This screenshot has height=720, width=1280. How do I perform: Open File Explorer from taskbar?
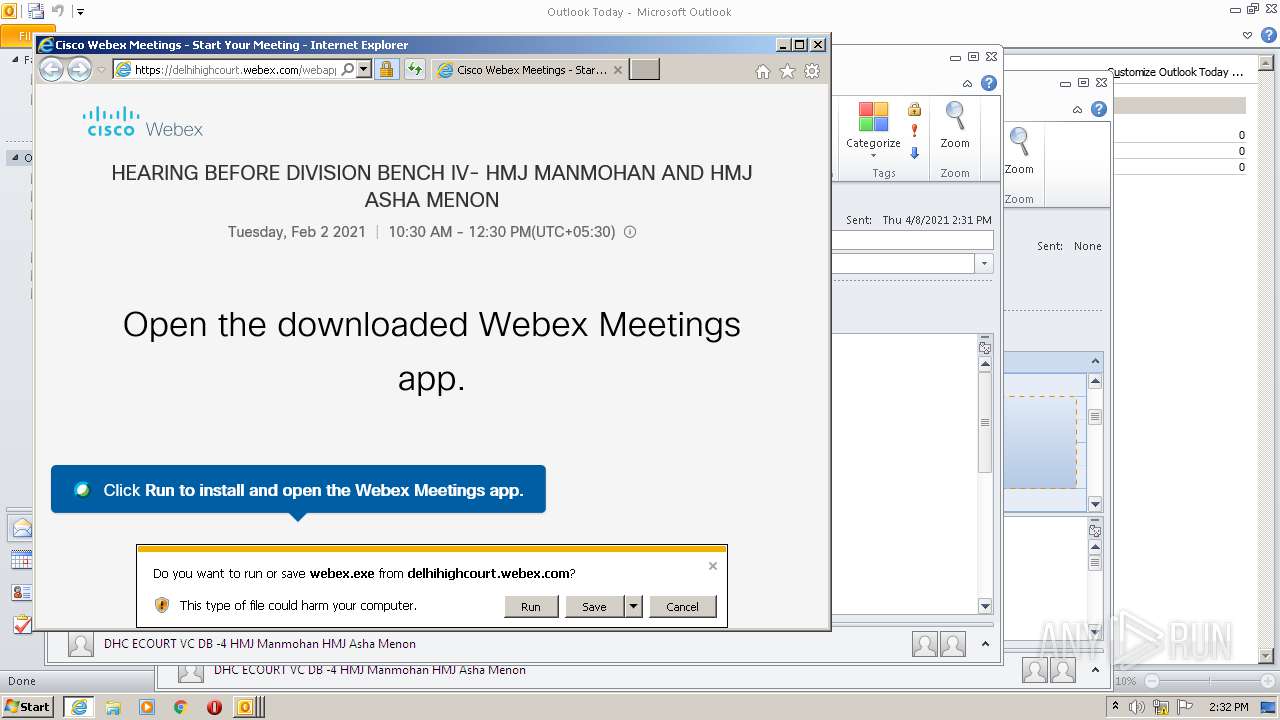point(113,707)
